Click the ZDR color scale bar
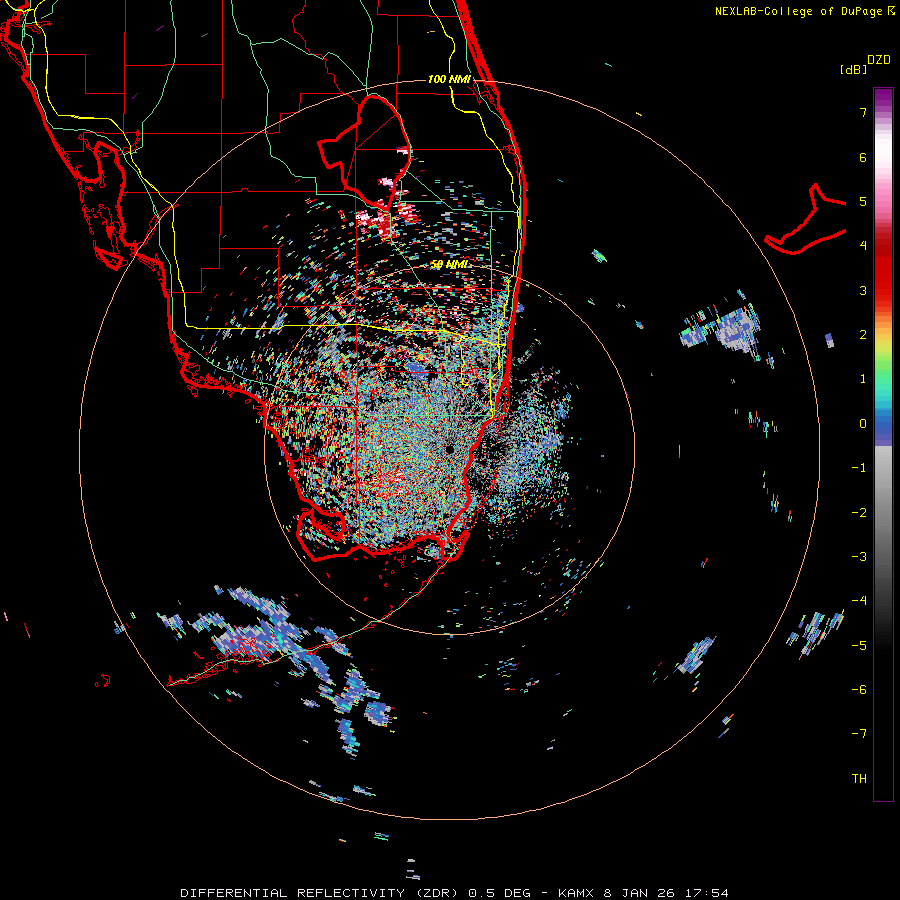This screenshot has height=900, width=900. point(883,444)
